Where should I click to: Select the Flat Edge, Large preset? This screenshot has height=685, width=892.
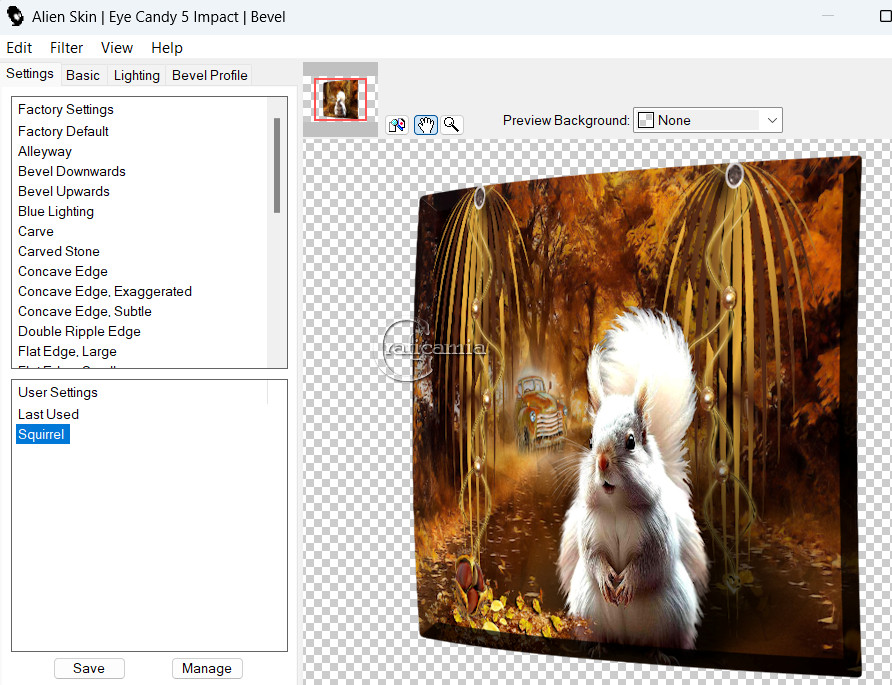click(67, 352)
